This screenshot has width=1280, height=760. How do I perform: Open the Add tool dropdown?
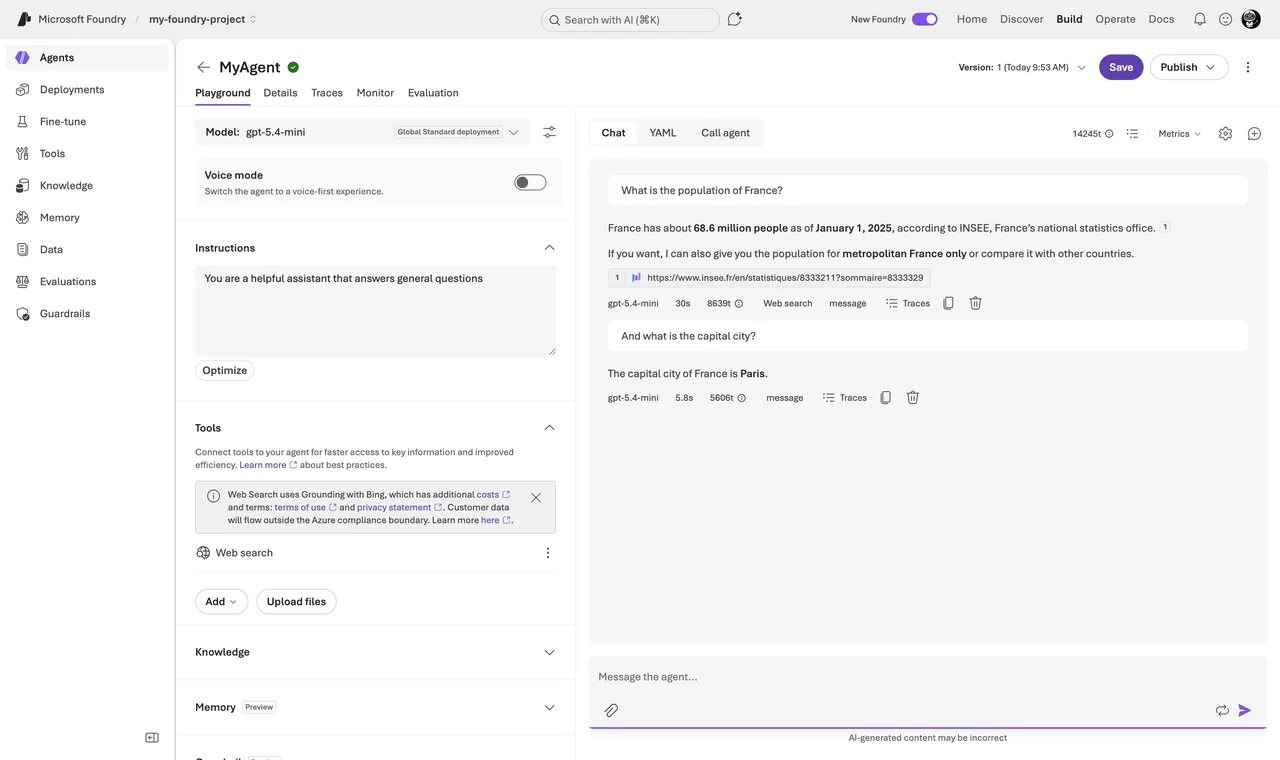[221, 601]
